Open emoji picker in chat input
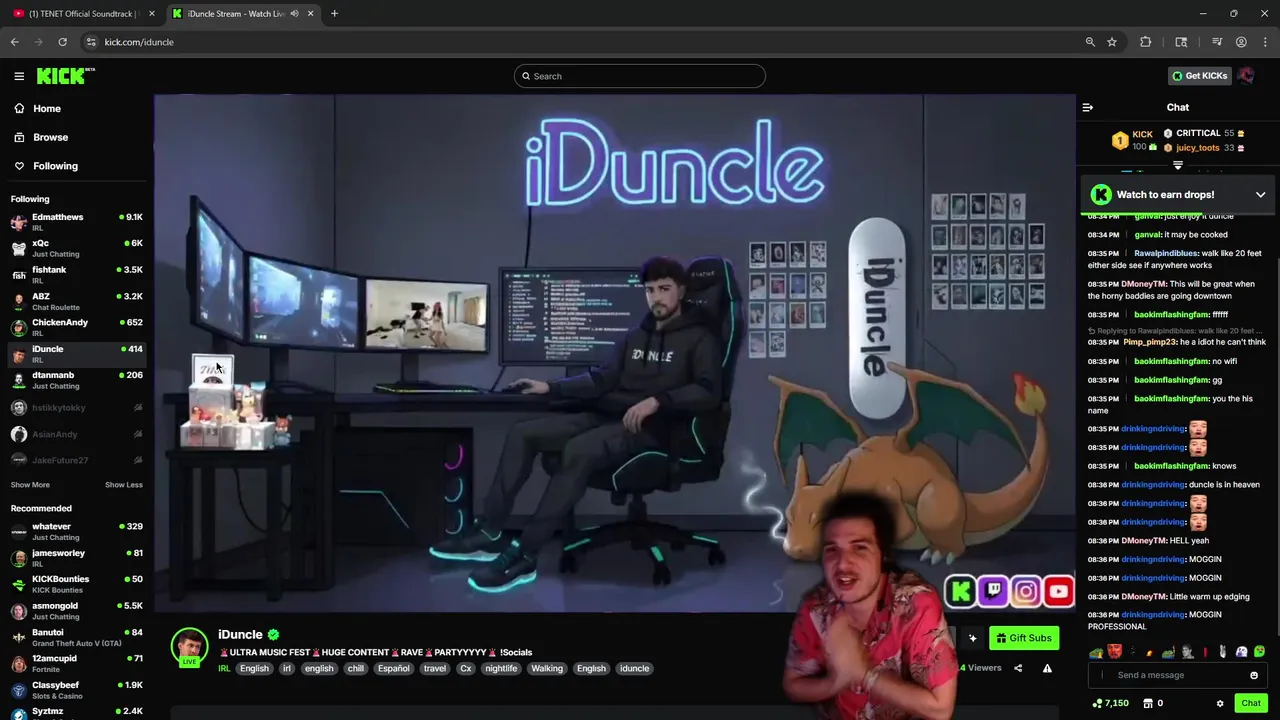Screen dimensions: 1280x720 click(x=1254, y=675)
